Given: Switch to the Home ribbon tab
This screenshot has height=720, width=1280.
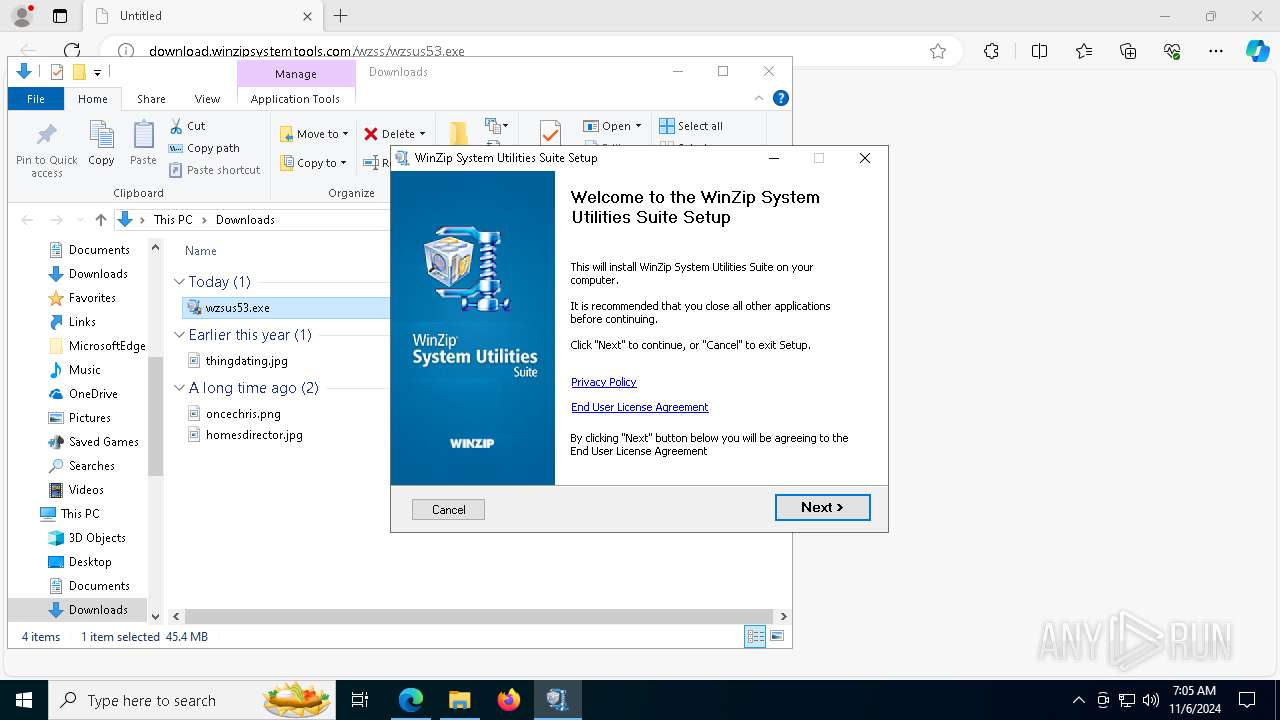Looking at the screenshot, I should point(93,99).
